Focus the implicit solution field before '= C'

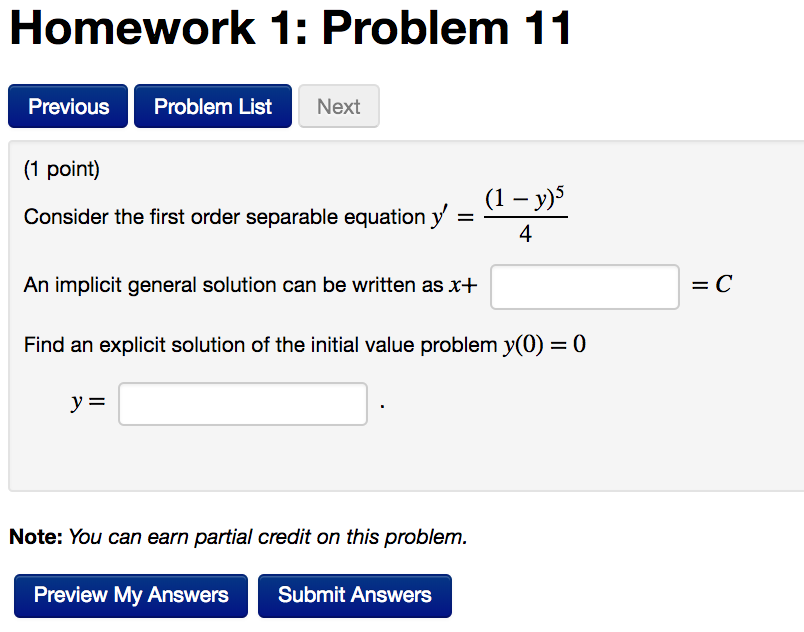tap(585, 287)
